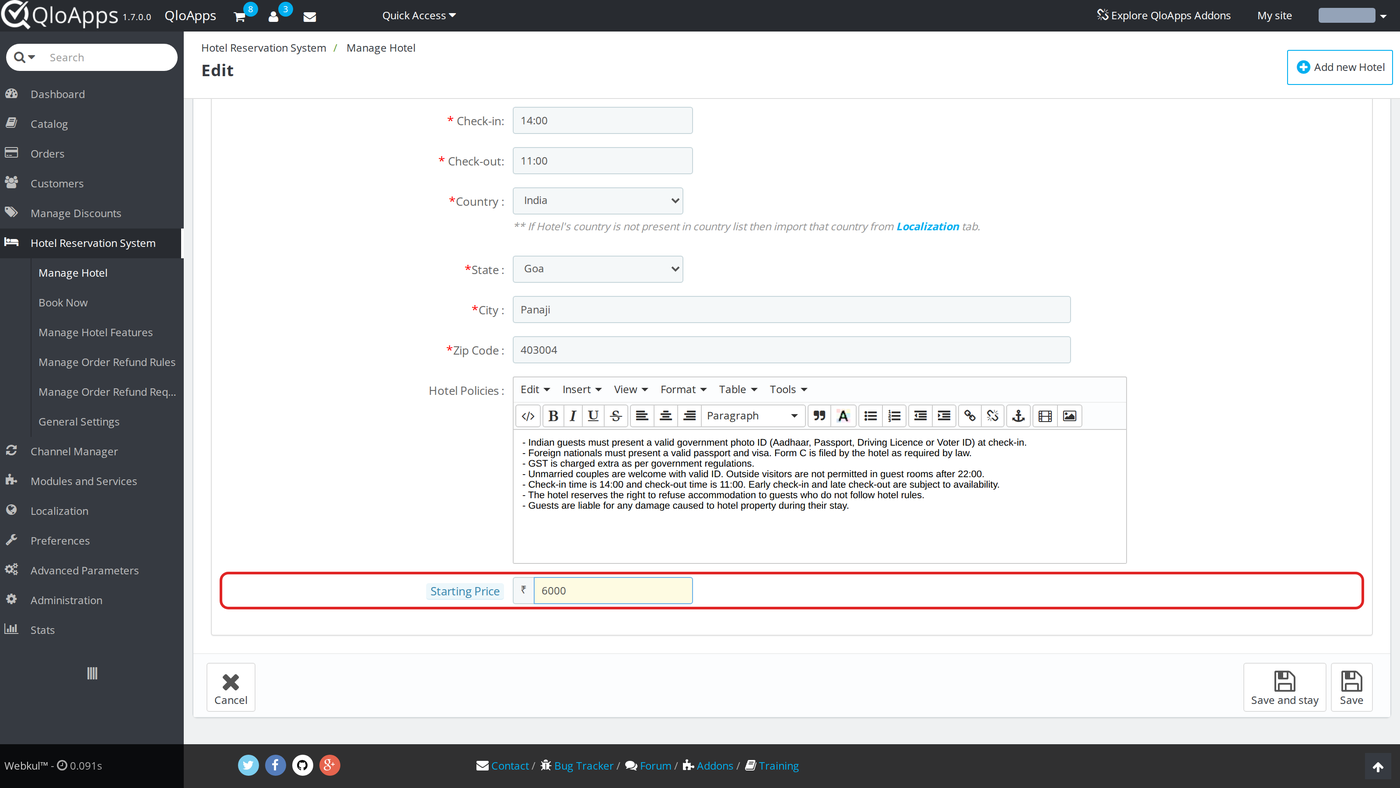Insert a bullet list
1400x788 pixels.
(x=871, y=416)
